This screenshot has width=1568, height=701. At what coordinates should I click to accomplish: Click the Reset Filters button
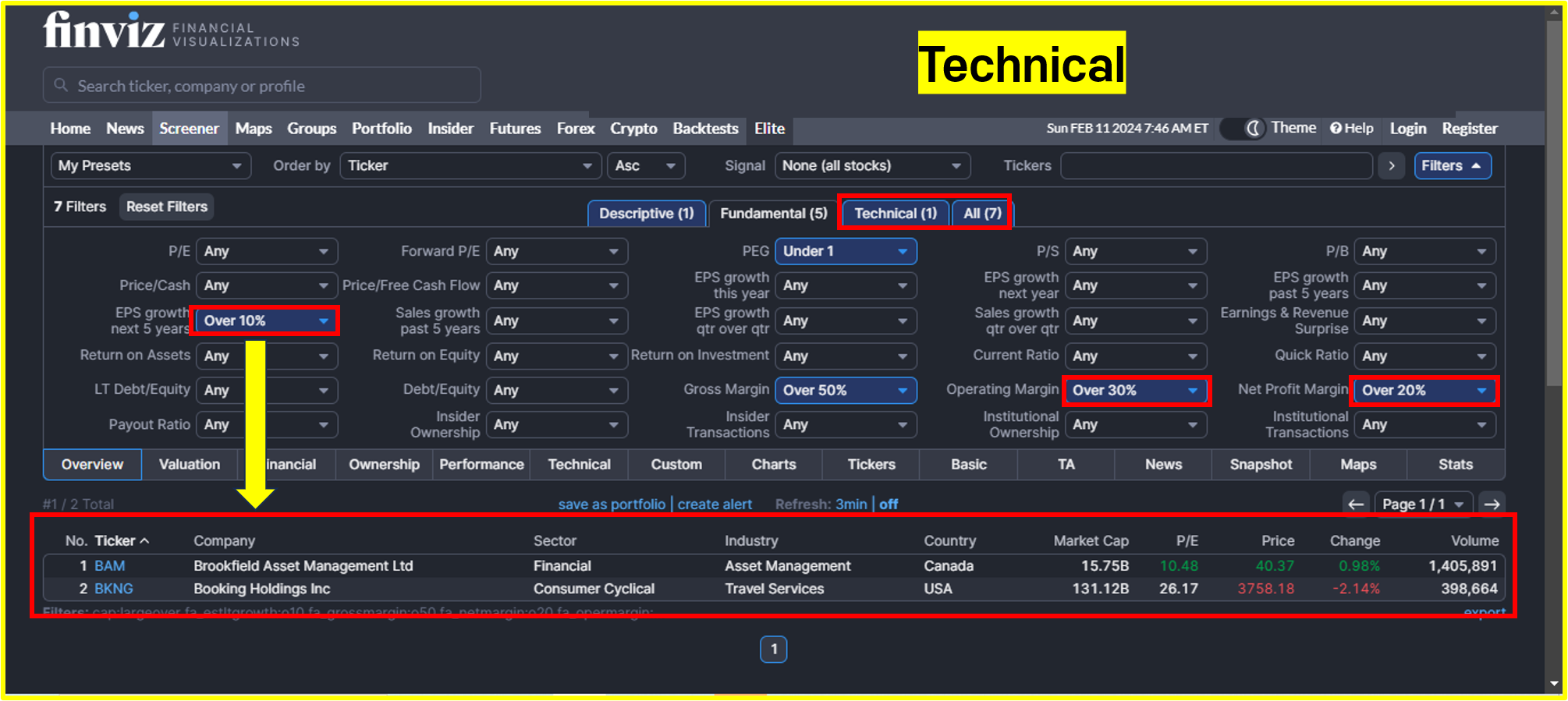pyautogui.click(x=167, y=207)
